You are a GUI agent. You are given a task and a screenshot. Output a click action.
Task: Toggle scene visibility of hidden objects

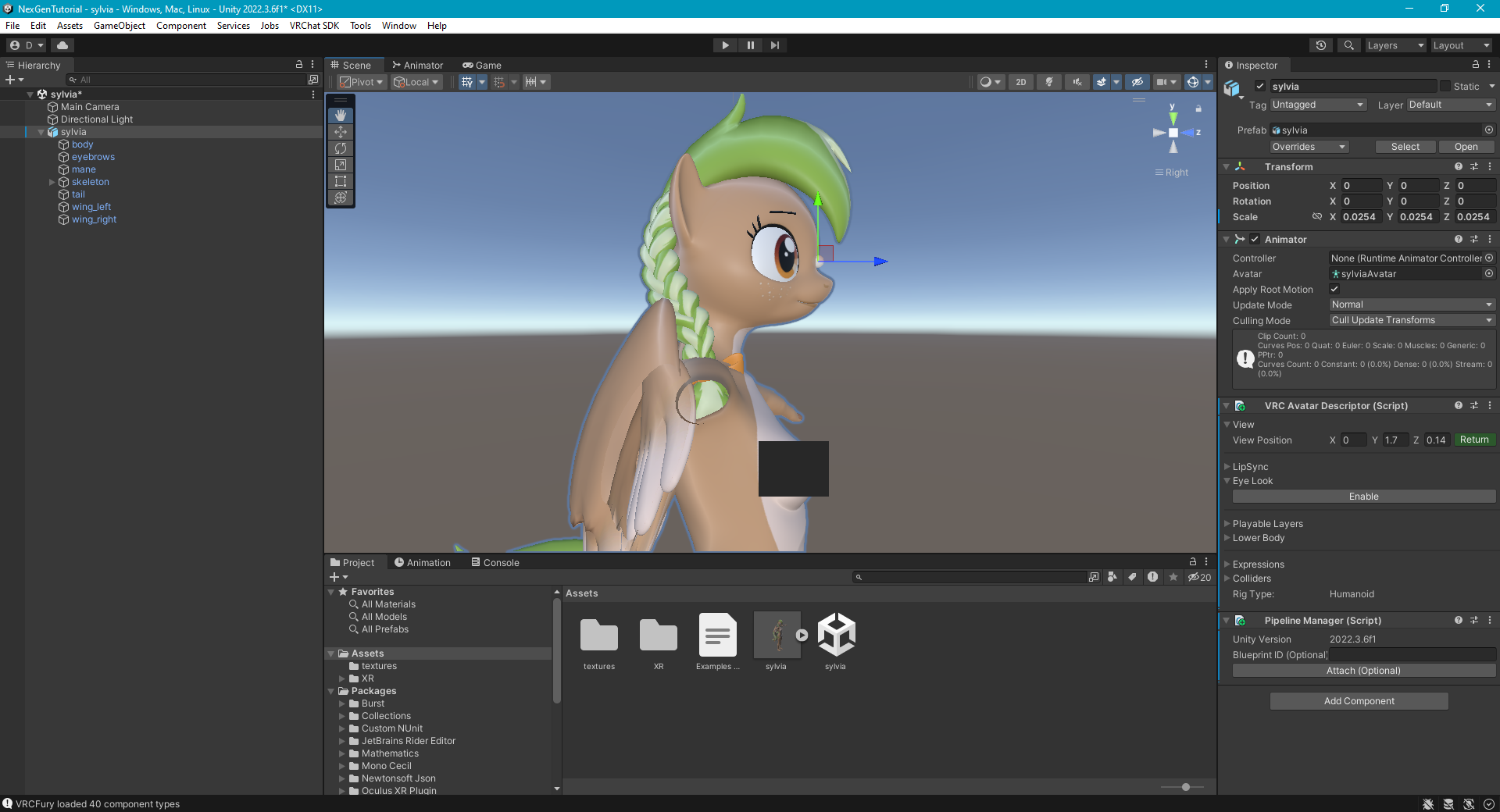click(1137, 82)
